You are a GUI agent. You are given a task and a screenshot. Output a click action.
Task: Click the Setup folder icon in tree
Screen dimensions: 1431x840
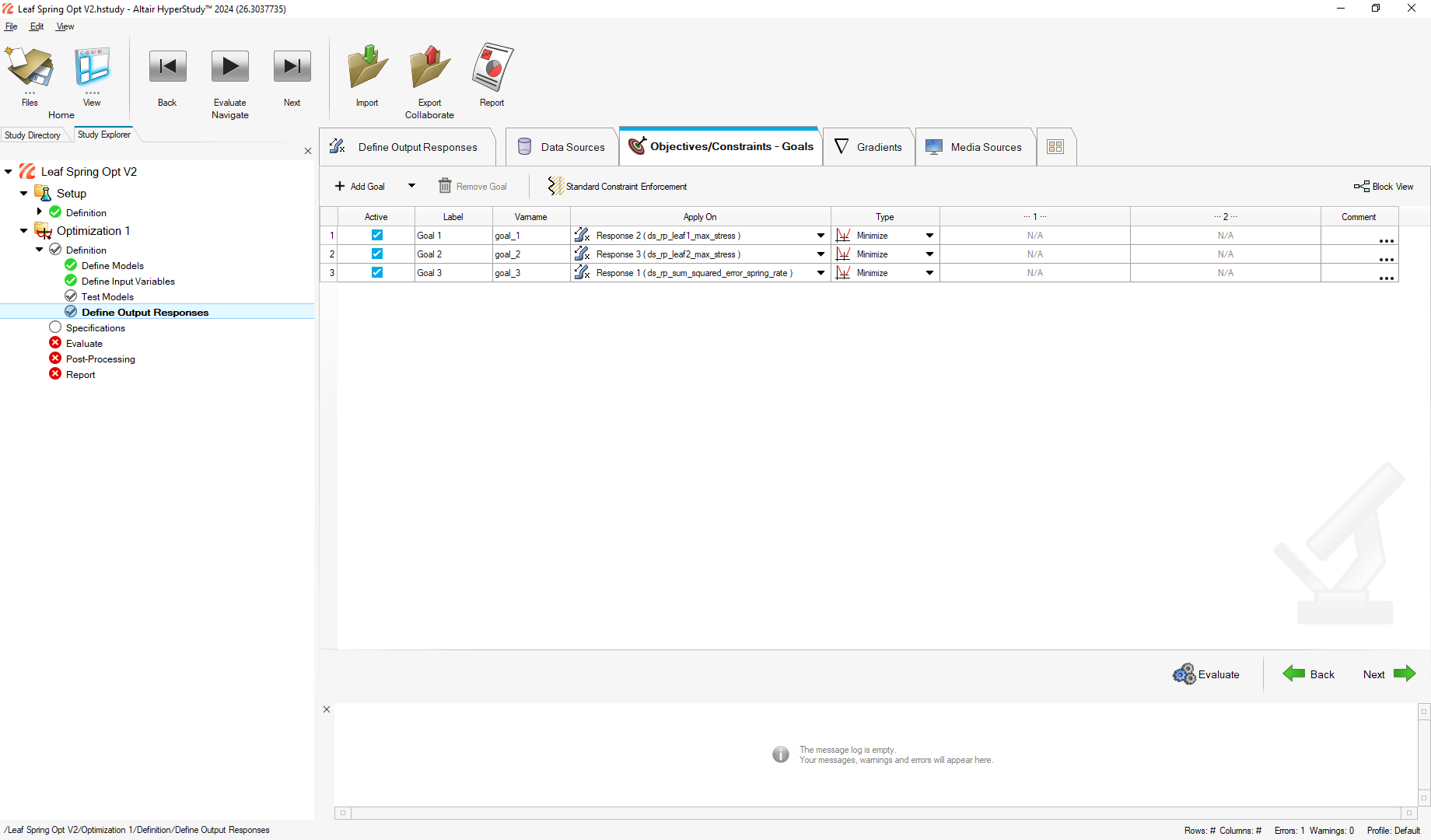pyautogui.click(x=43, y=193)
